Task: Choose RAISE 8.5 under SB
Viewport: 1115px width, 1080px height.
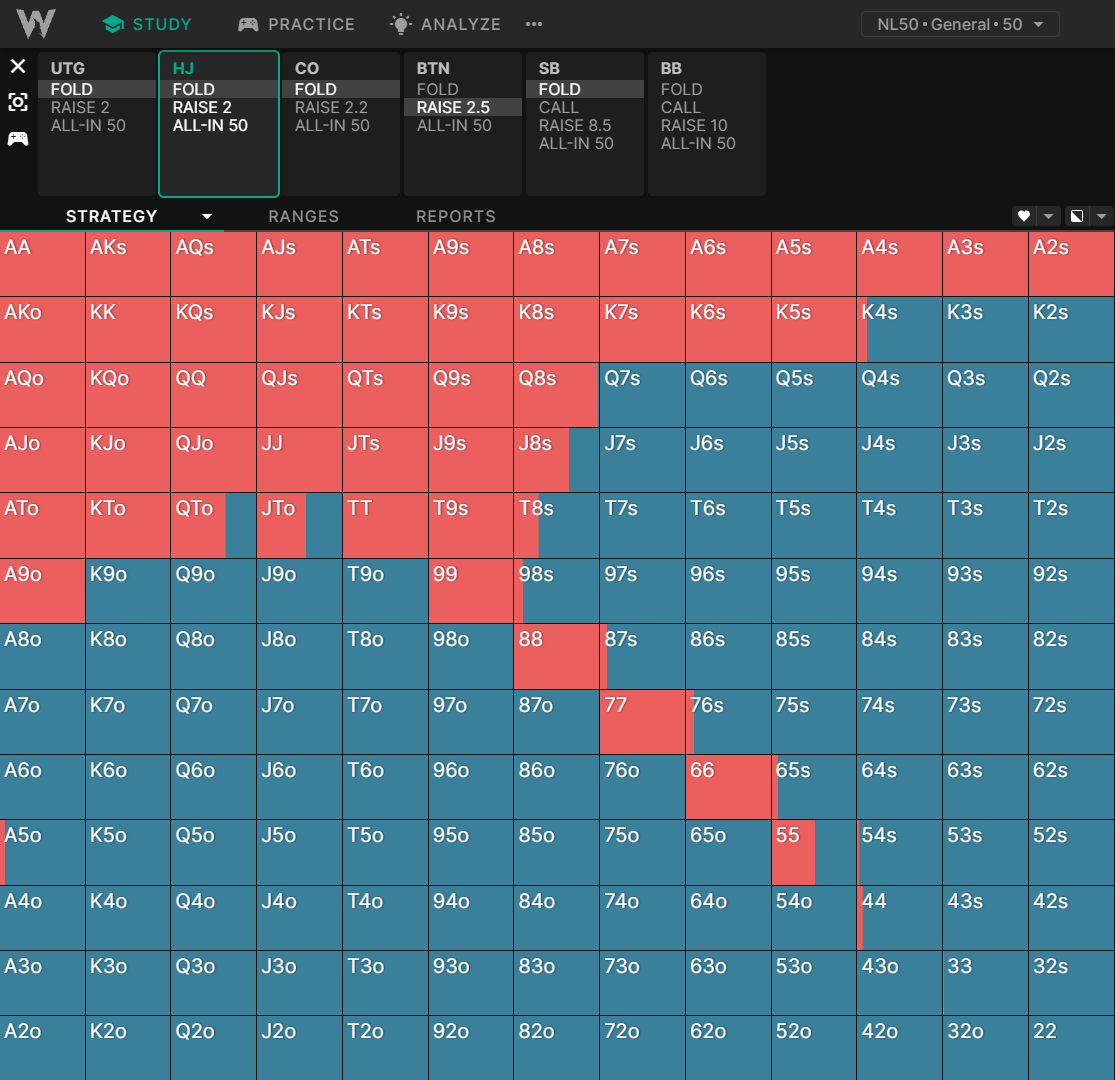Action: pos(574,126)
